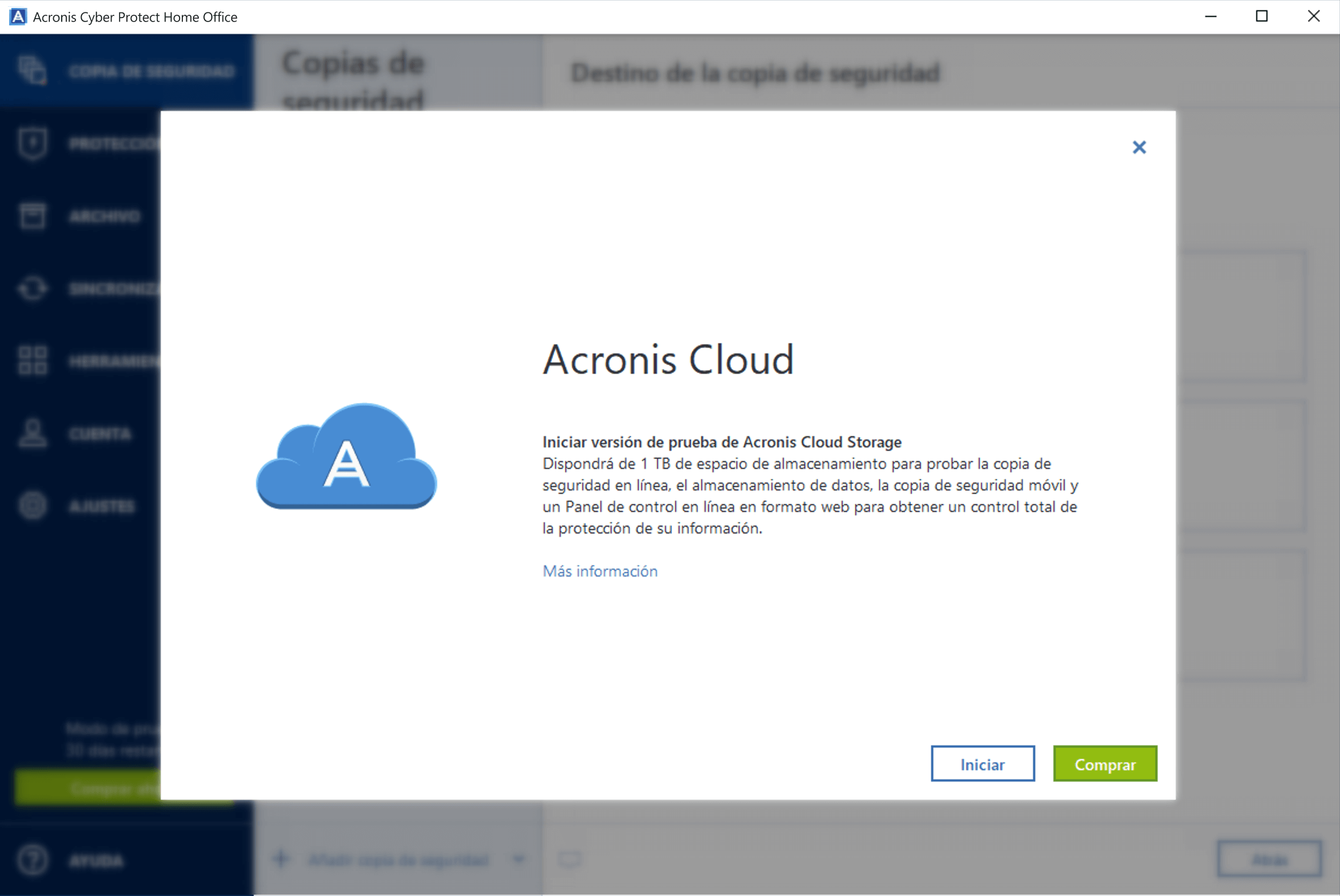Close the Acronis Cloud dialog with the X
This screenshot has width=1340, height=896.
pyautogui.click(x=1139, y=147)
